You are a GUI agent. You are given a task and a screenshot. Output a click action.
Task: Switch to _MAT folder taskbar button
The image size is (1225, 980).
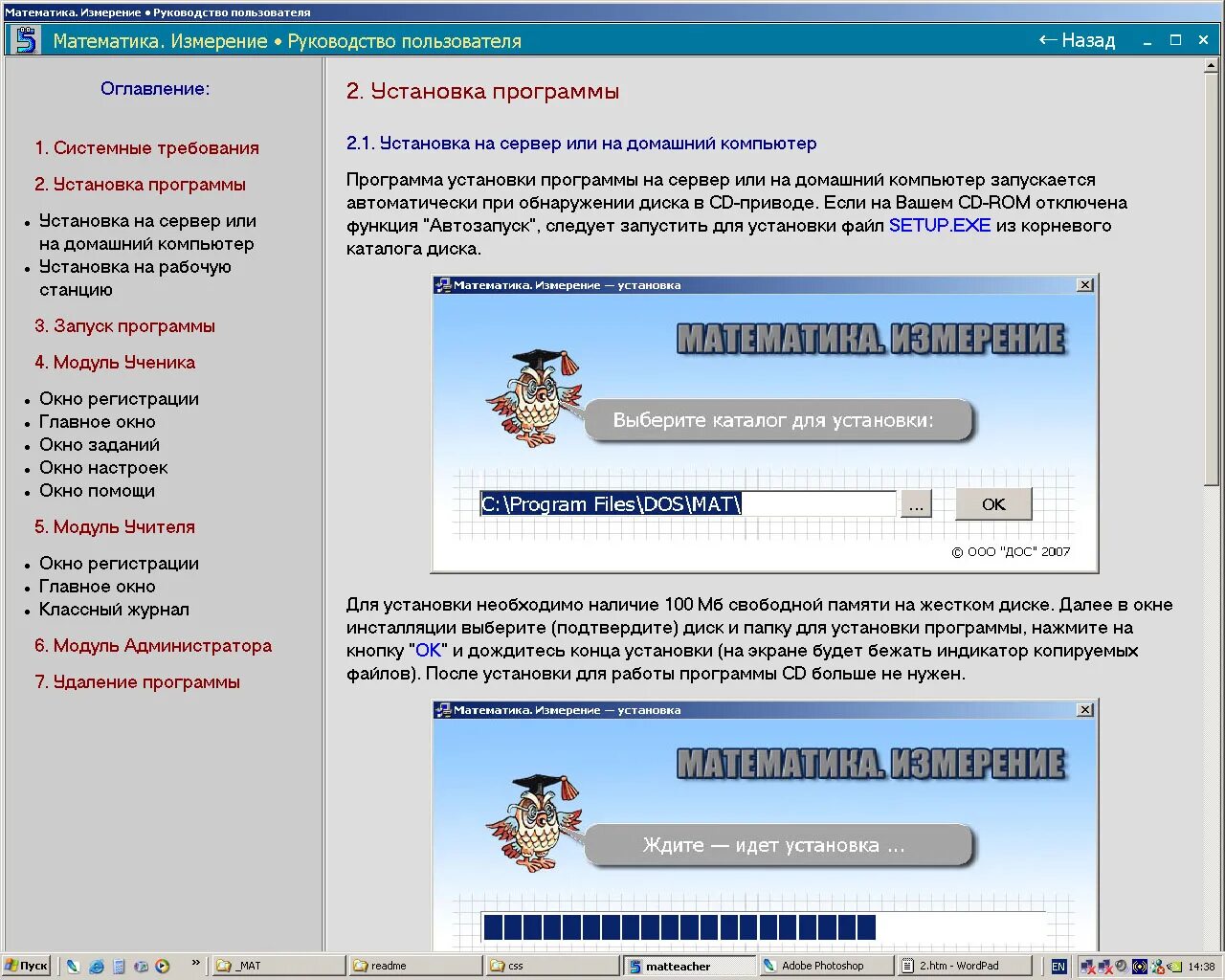(x=278, y=967)
